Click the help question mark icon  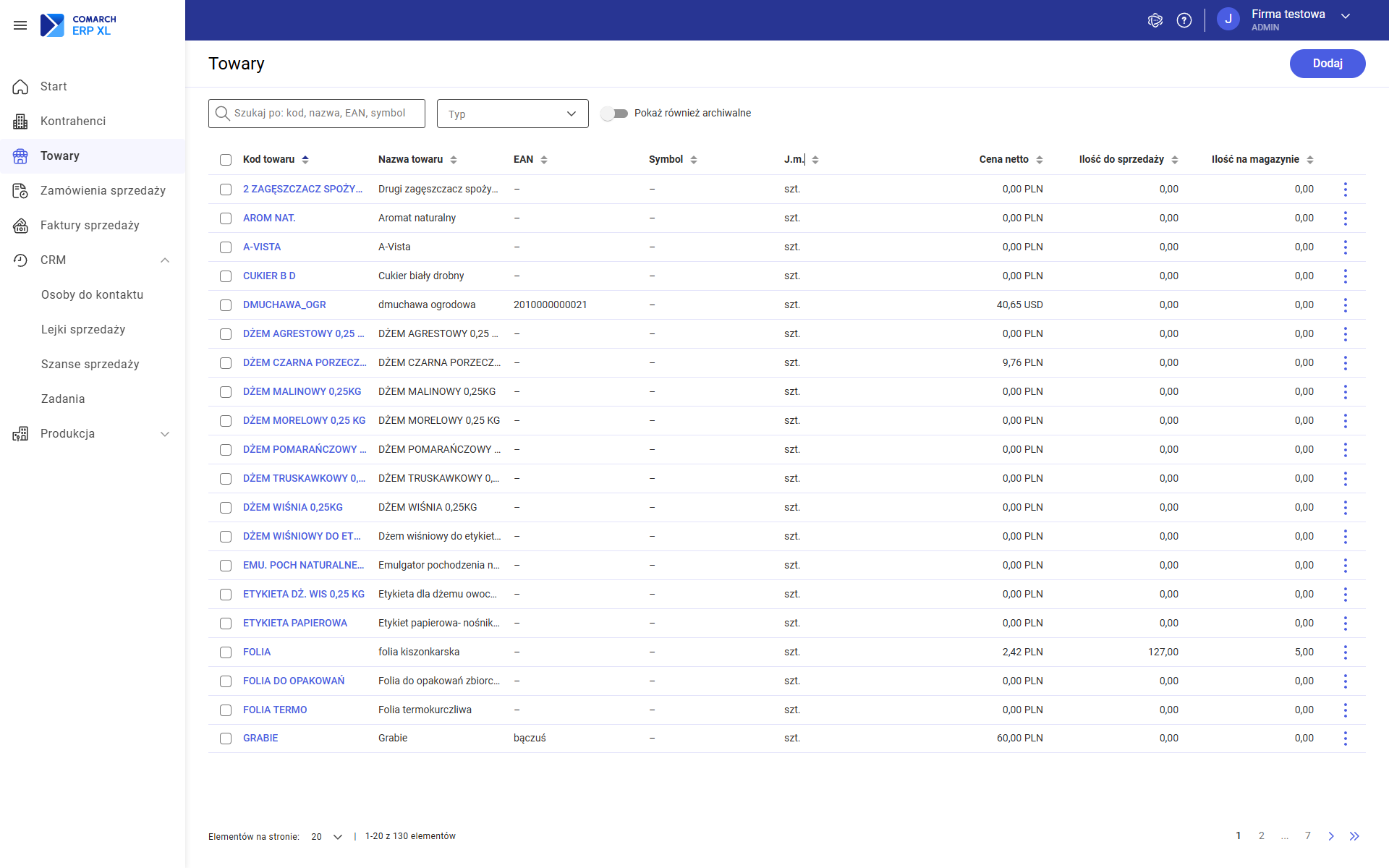tap(1184, 20)
